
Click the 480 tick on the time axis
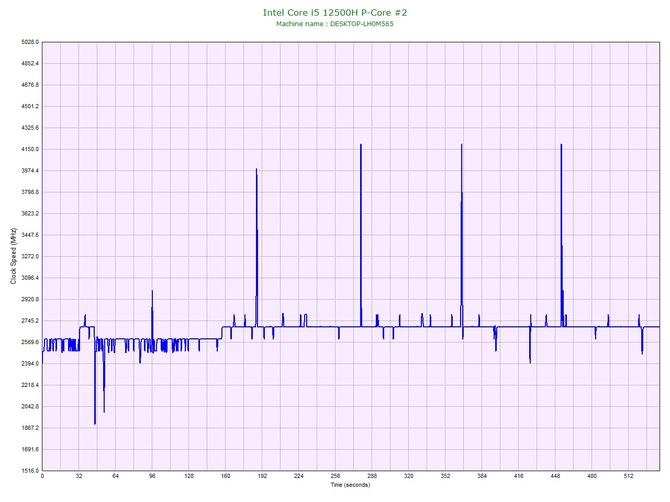592,476
